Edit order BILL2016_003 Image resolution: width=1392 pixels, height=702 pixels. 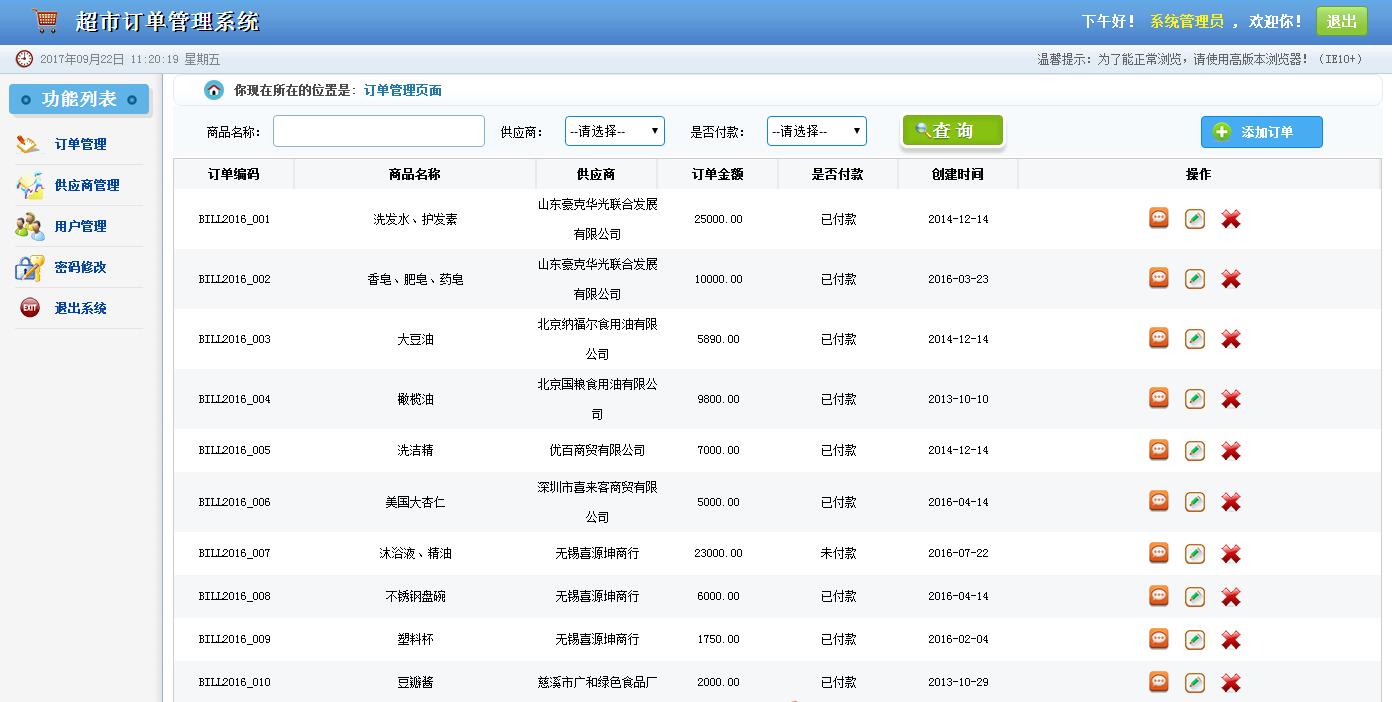point(1195,339)
